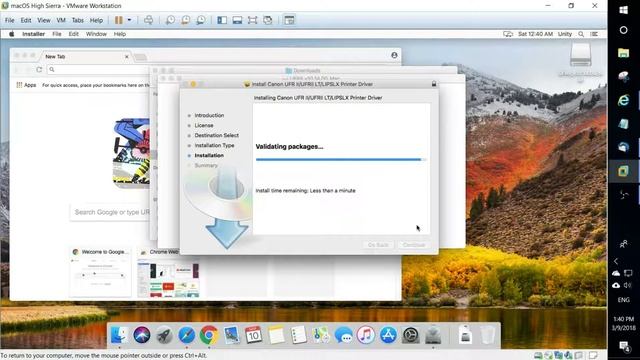Open VMware File menu
The image size is (640, 360).
(x=9, y=20)
